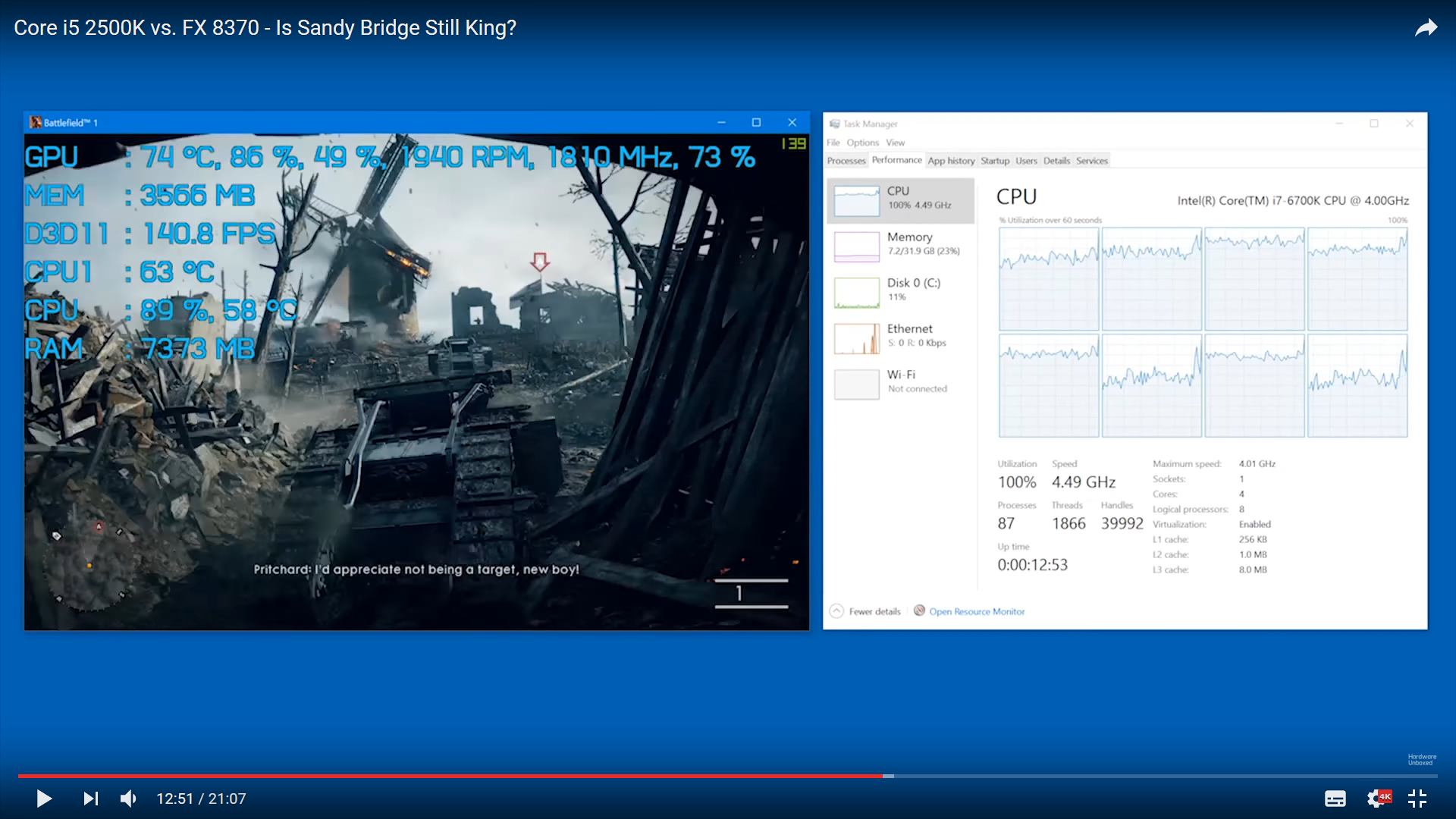Minimize the Battlefield 1 window
1456x819 pixels.
pos(721,122)
